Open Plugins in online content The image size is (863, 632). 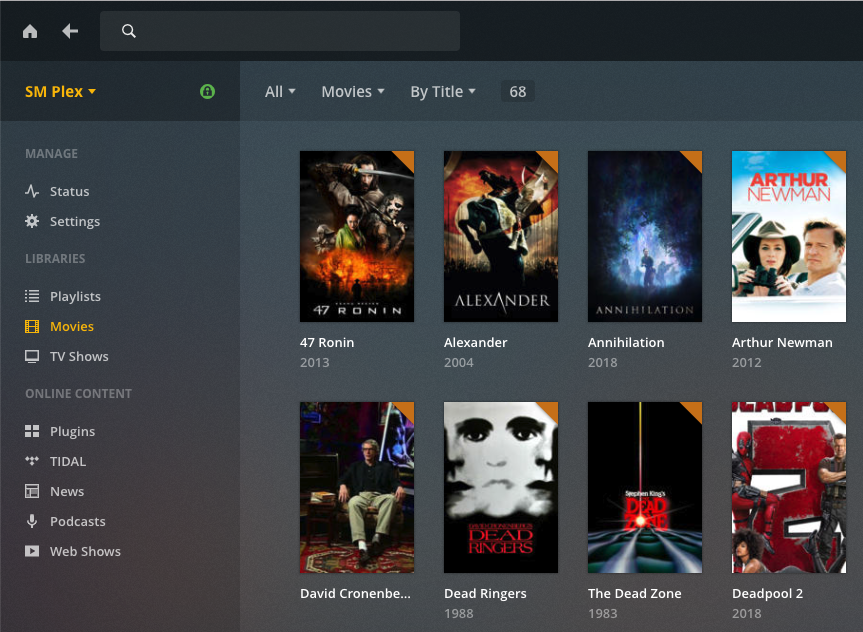click(73, 431)
